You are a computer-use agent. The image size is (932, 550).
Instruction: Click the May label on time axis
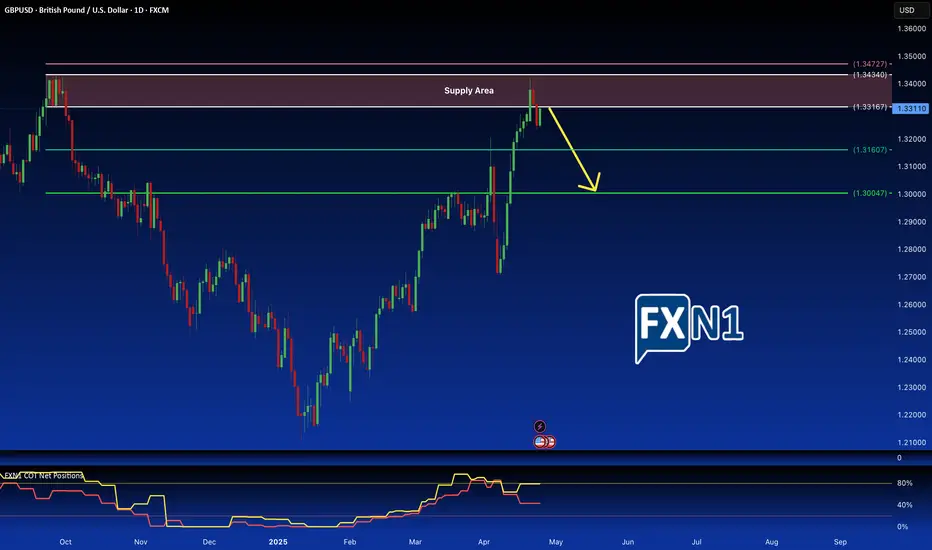pos(556,542)
